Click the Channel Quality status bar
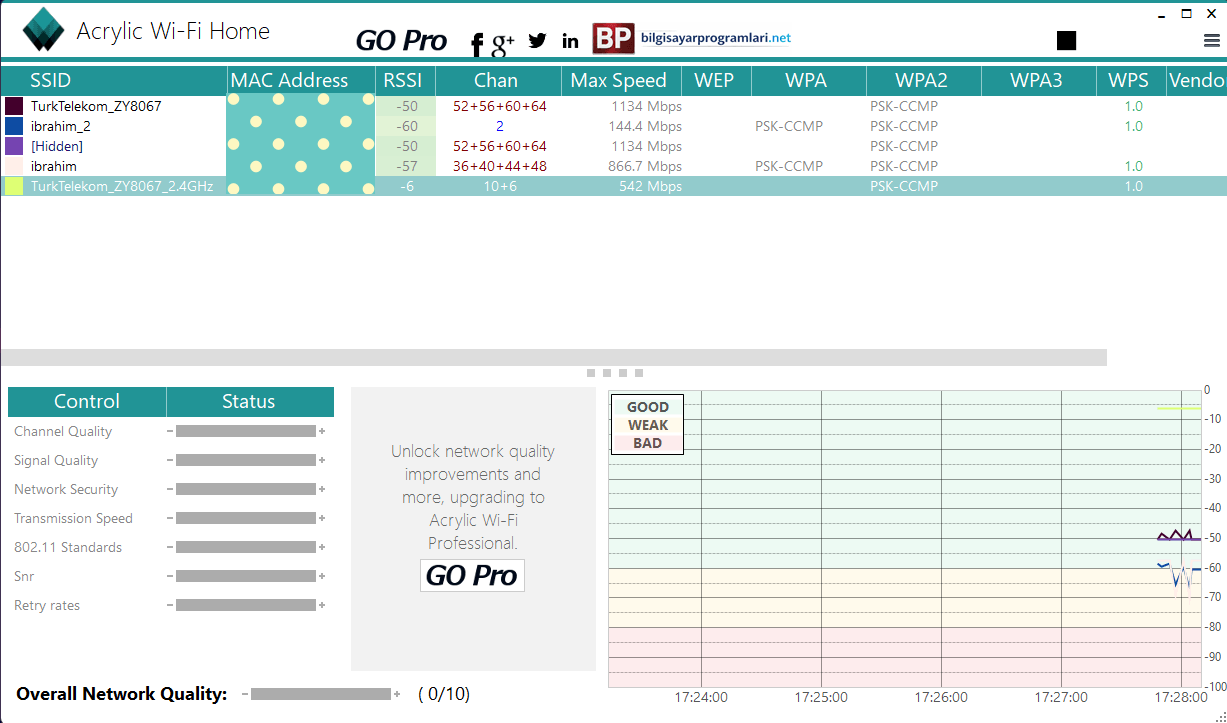Viewport: 1227px width, 723px height. pos(246,431)
